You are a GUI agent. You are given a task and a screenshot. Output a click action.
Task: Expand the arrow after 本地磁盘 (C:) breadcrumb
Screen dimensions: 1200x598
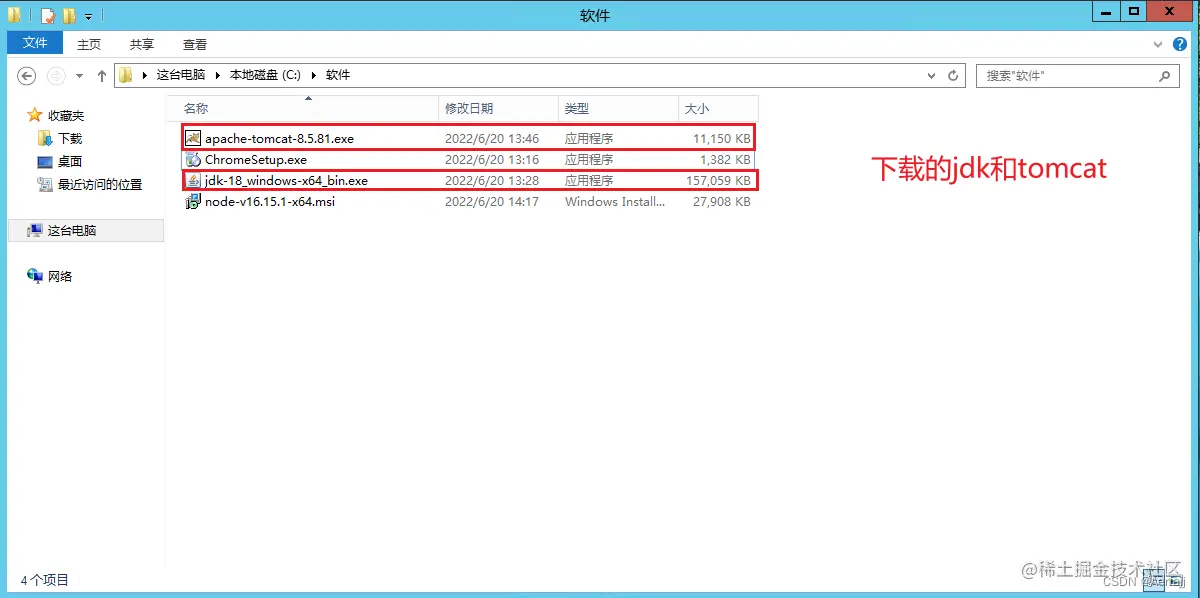tap(313, 75)
